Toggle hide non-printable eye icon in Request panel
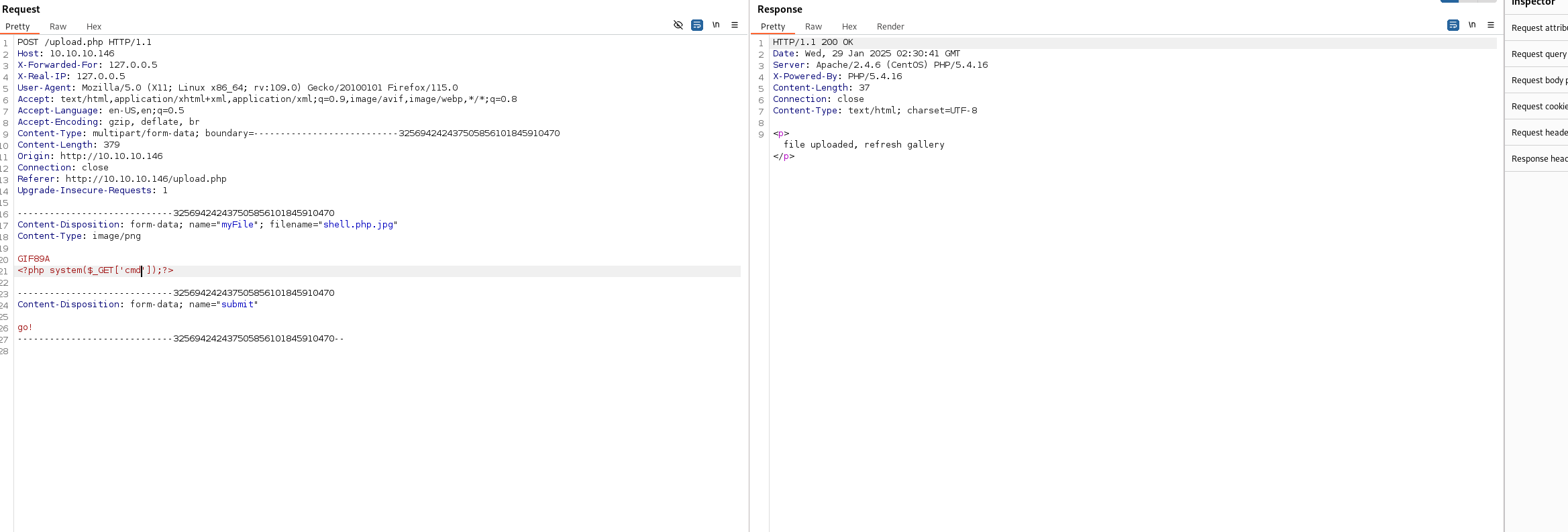Image resolution: width=1568 pixels, height=532 pixels. point(678,25)
